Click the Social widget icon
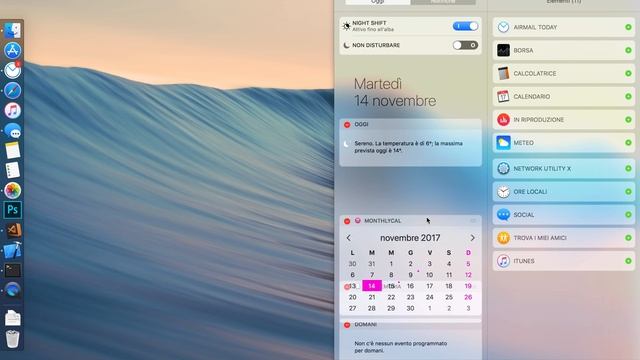 pyautogui.click(x=503, y=215)
